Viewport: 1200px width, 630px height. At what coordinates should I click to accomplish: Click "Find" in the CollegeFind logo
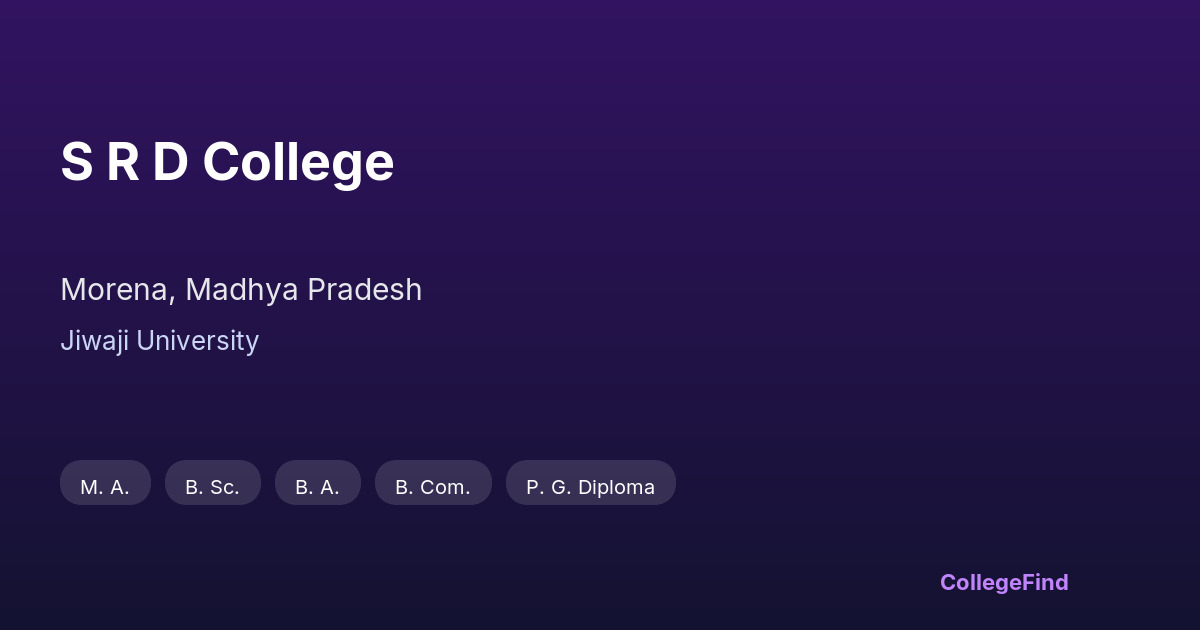click(x=1045, y=582)
